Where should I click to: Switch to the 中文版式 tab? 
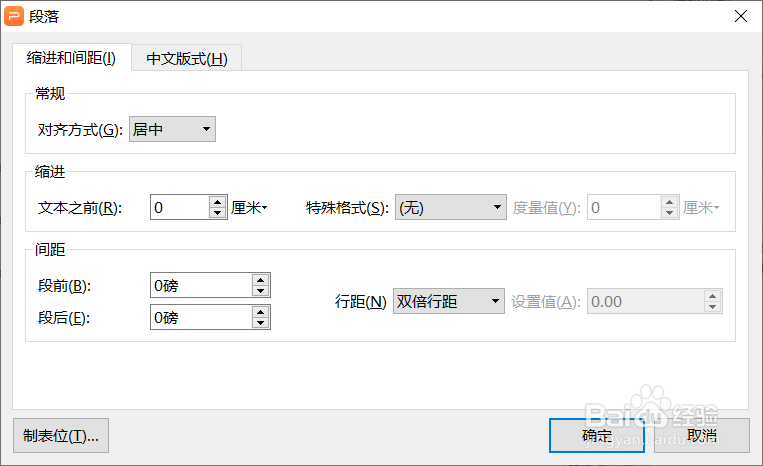[x=187, y=59]
